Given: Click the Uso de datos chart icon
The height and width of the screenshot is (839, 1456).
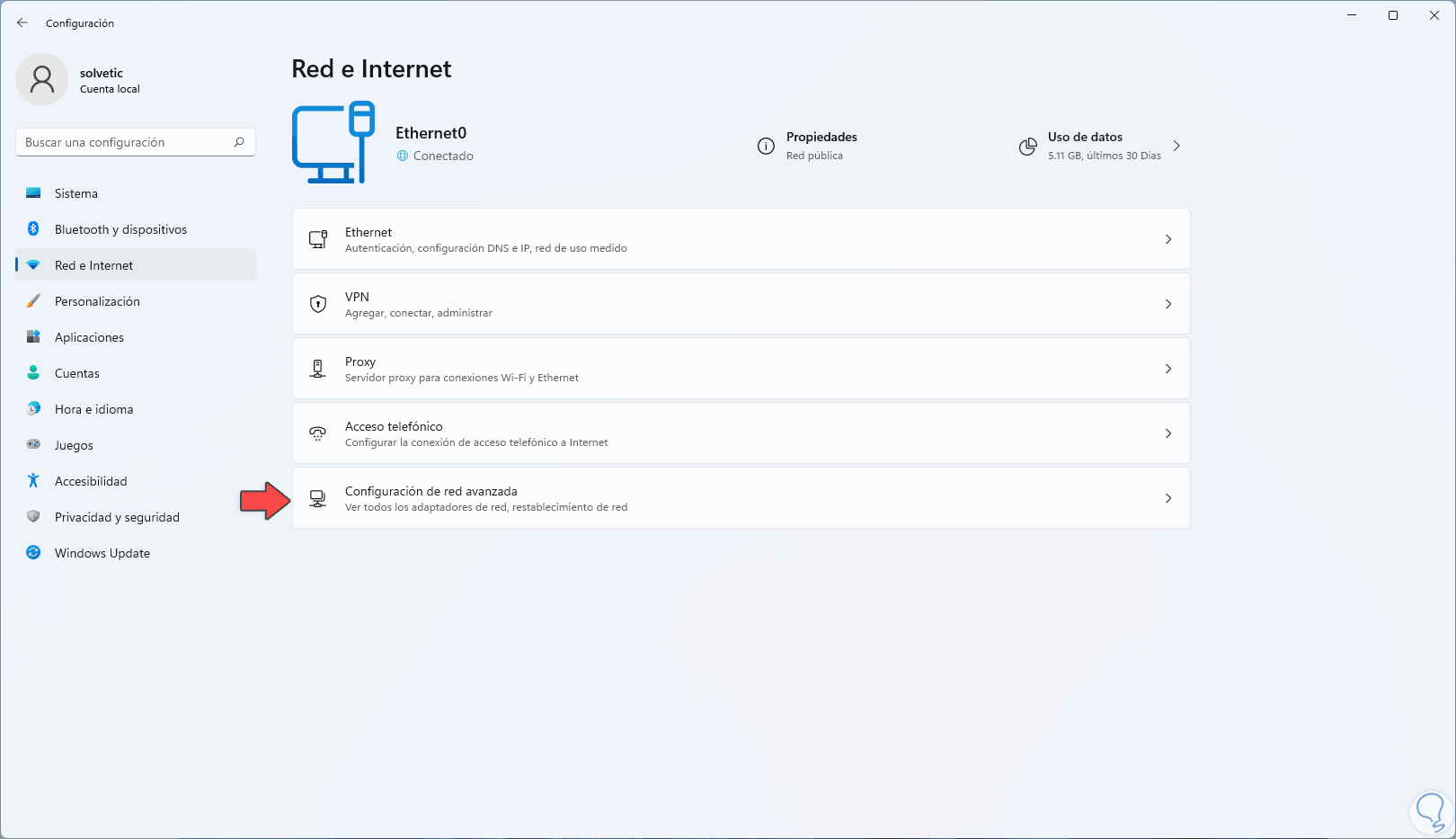Looking at the screenshot, I should click(x=1027, y=146).
